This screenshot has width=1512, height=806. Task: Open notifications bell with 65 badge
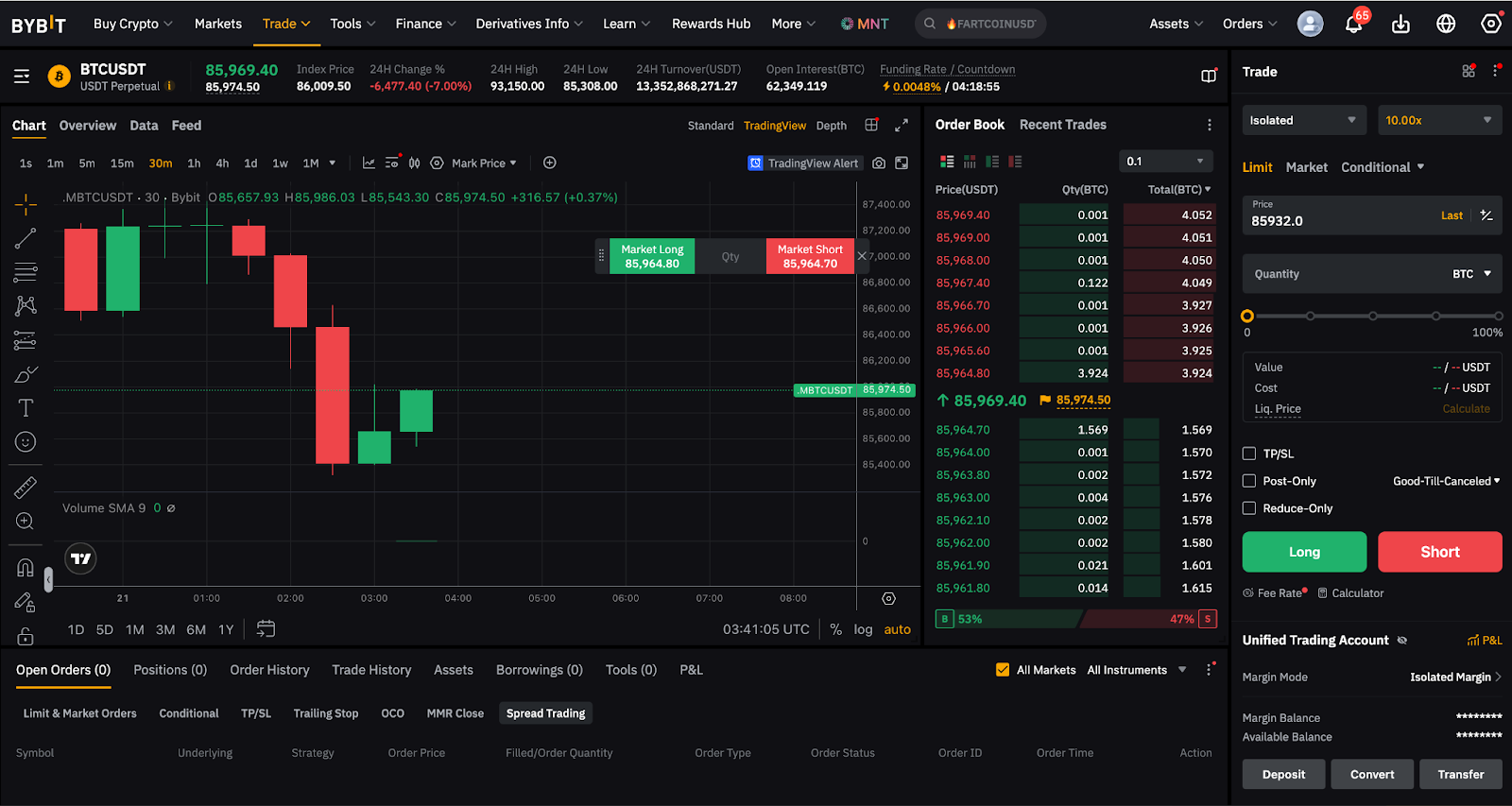click(x=1354, y=24)
